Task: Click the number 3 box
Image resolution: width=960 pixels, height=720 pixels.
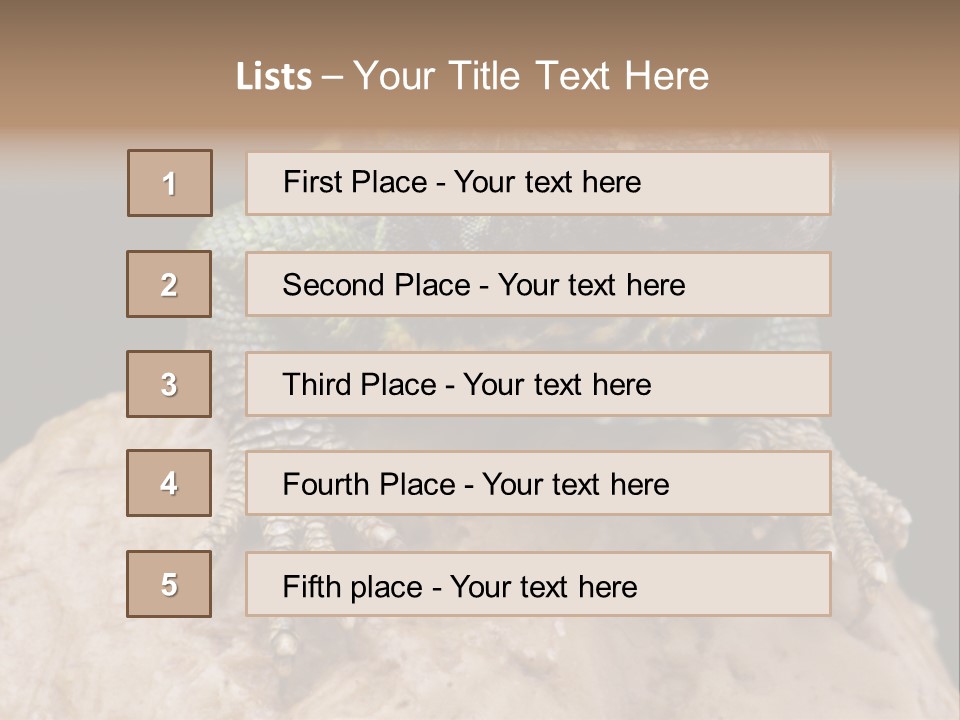Action: 169,384
